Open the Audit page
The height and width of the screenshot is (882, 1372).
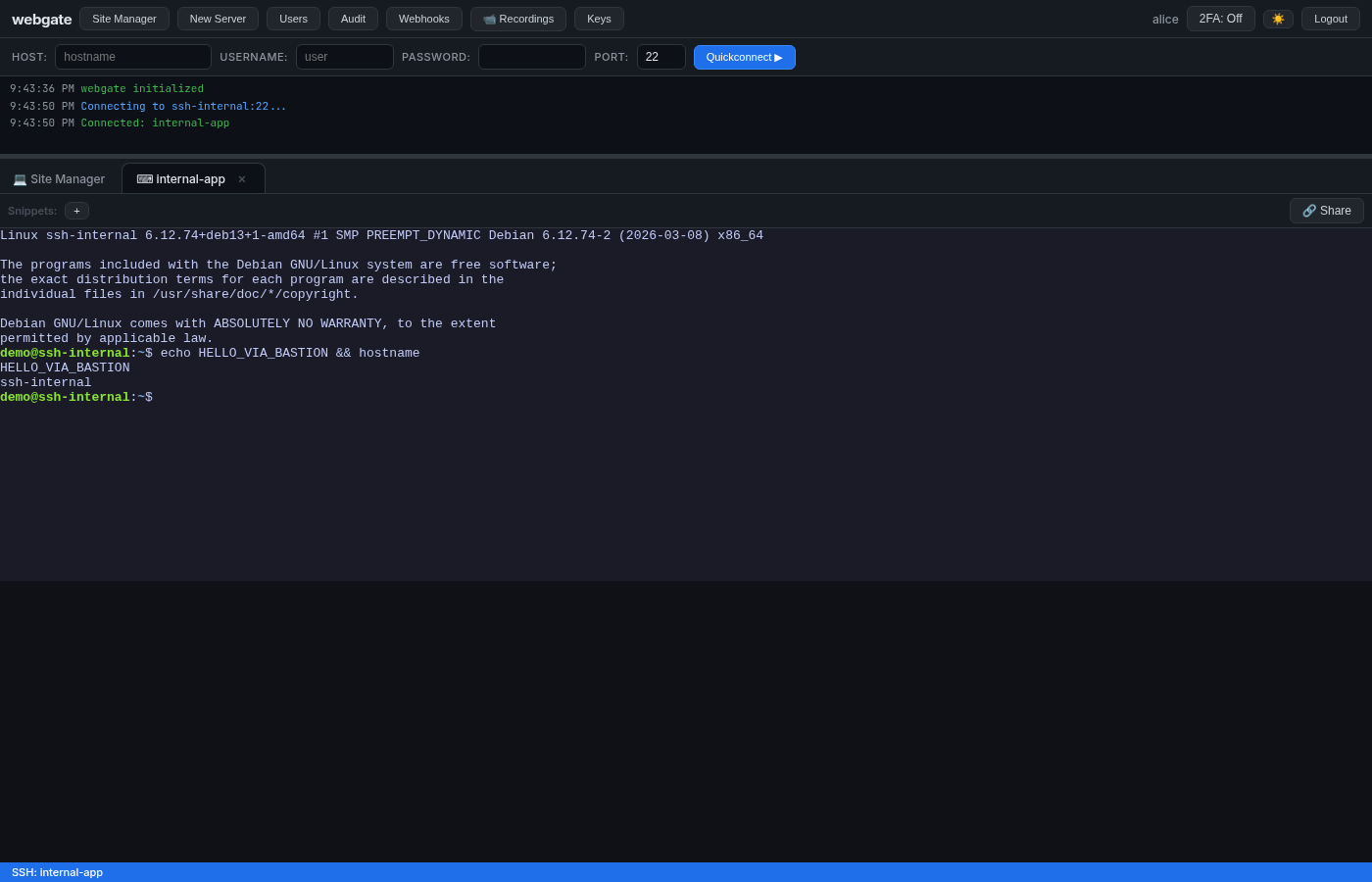[353, 19]
